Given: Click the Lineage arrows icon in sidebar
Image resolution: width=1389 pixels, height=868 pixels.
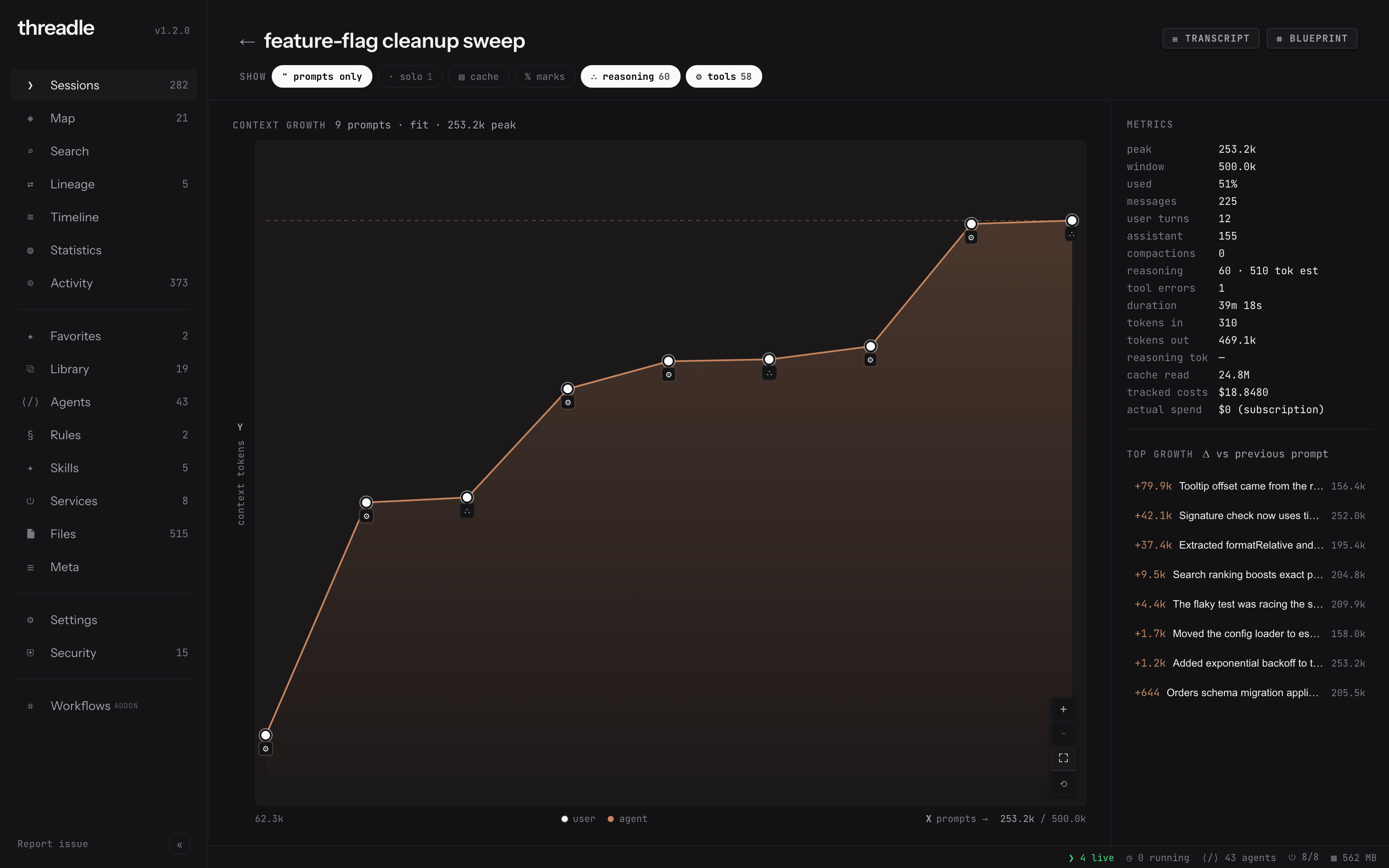Looking at the screenshot, I should pyautogui.click(x=30, y=184).
